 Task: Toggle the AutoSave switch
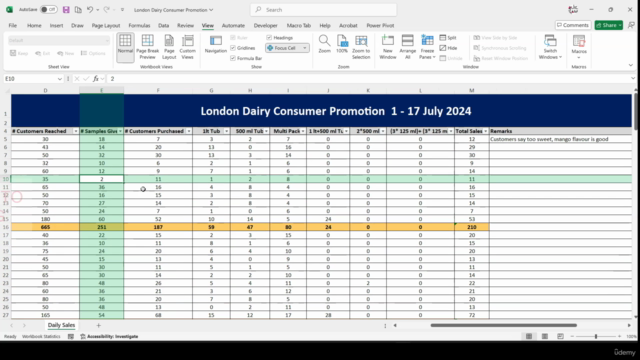click(48, 9)
